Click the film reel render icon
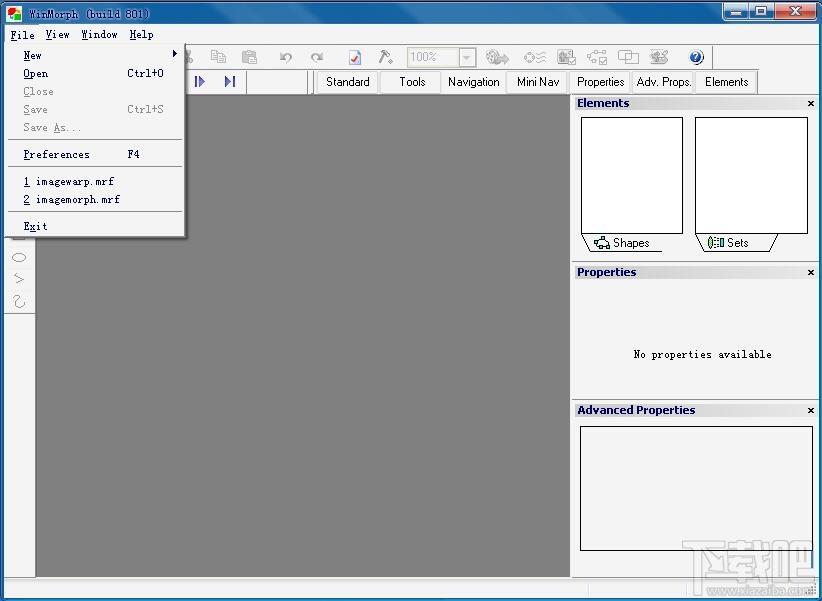The width and height of the screenshot is (822, 601). click(x=497, y=57)
